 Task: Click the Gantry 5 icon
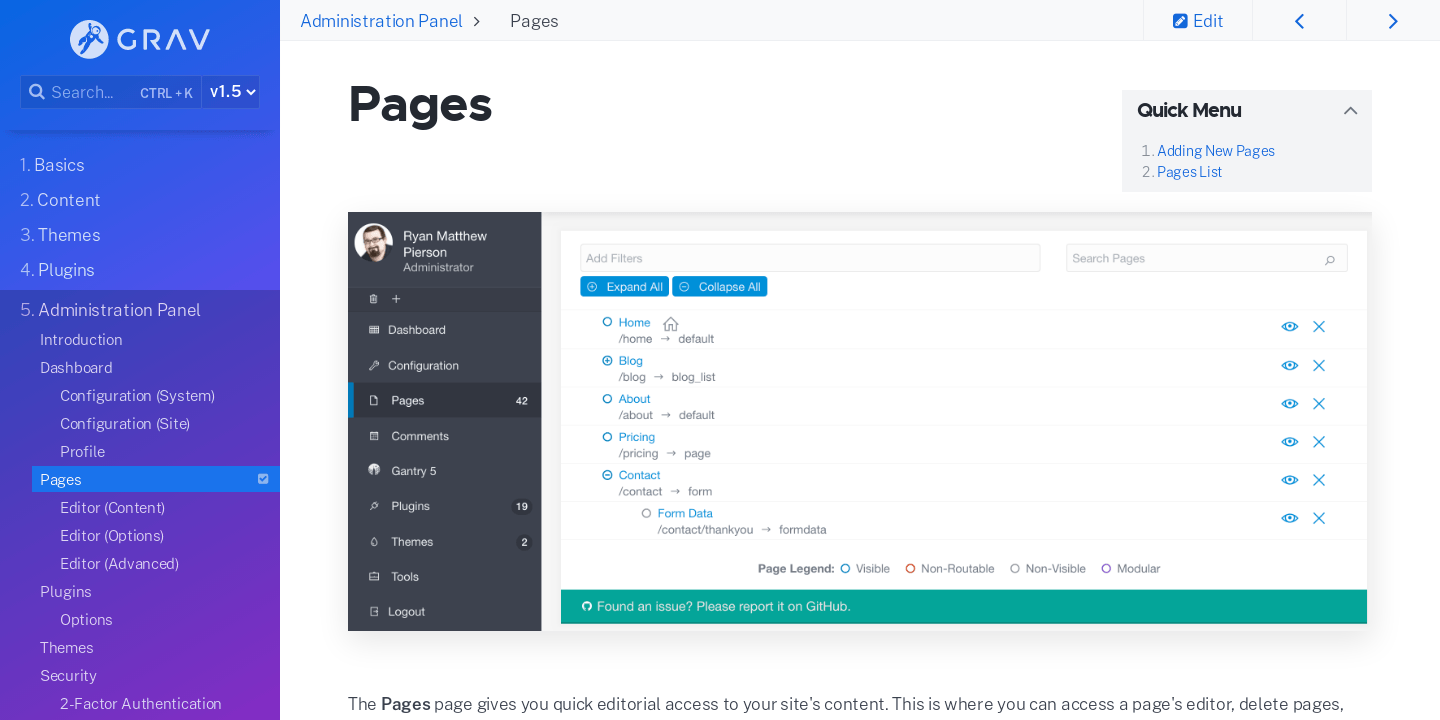[x=373, y=470]
